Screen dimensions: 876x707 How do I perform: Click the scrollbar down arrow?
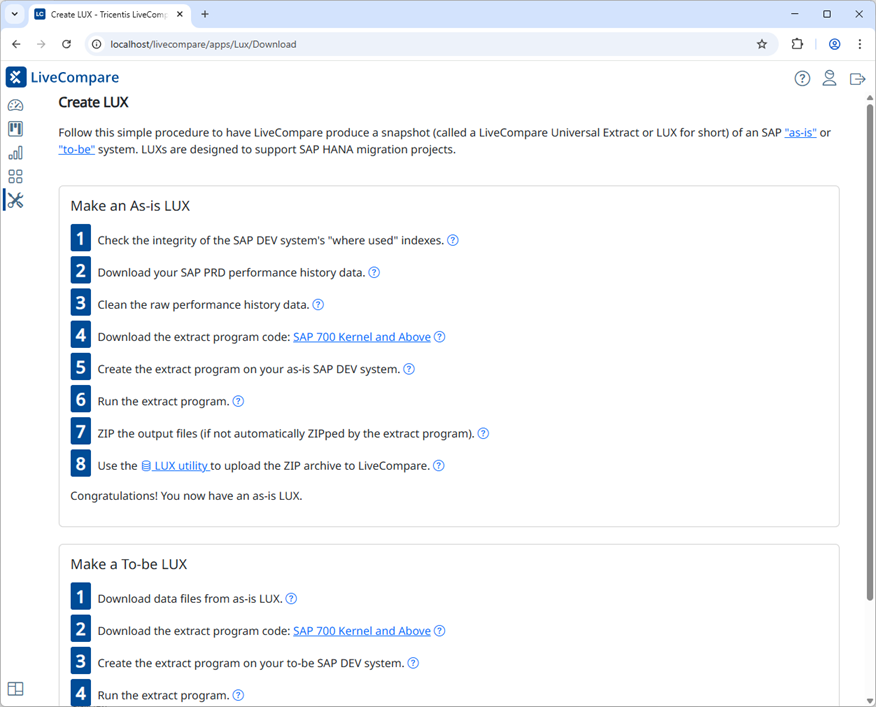point(870,701)
